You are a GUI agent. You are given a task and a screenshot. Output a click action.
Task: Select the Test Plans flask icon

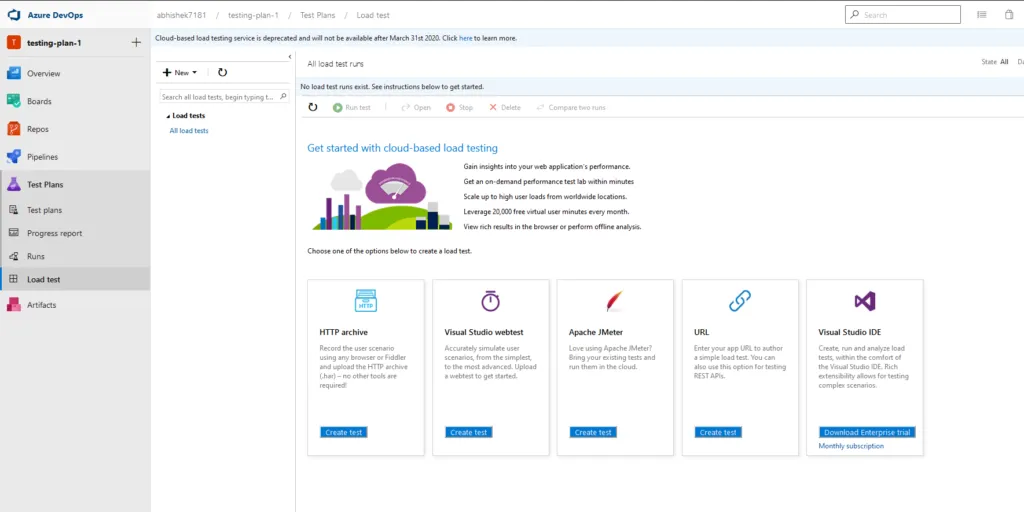coord(14,184)
